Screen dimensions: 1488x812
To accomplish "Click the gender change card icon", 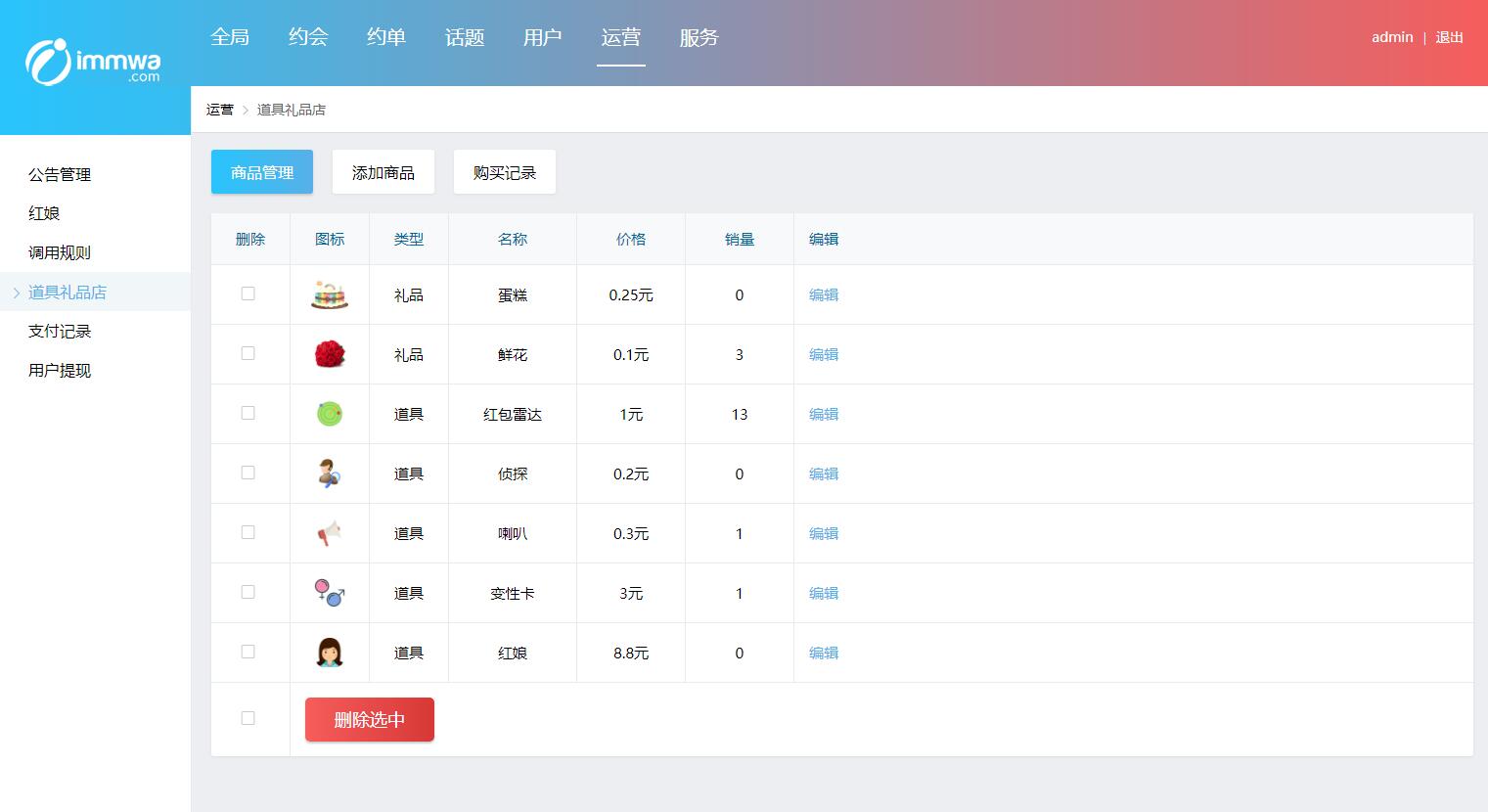I will pos(330,593).
